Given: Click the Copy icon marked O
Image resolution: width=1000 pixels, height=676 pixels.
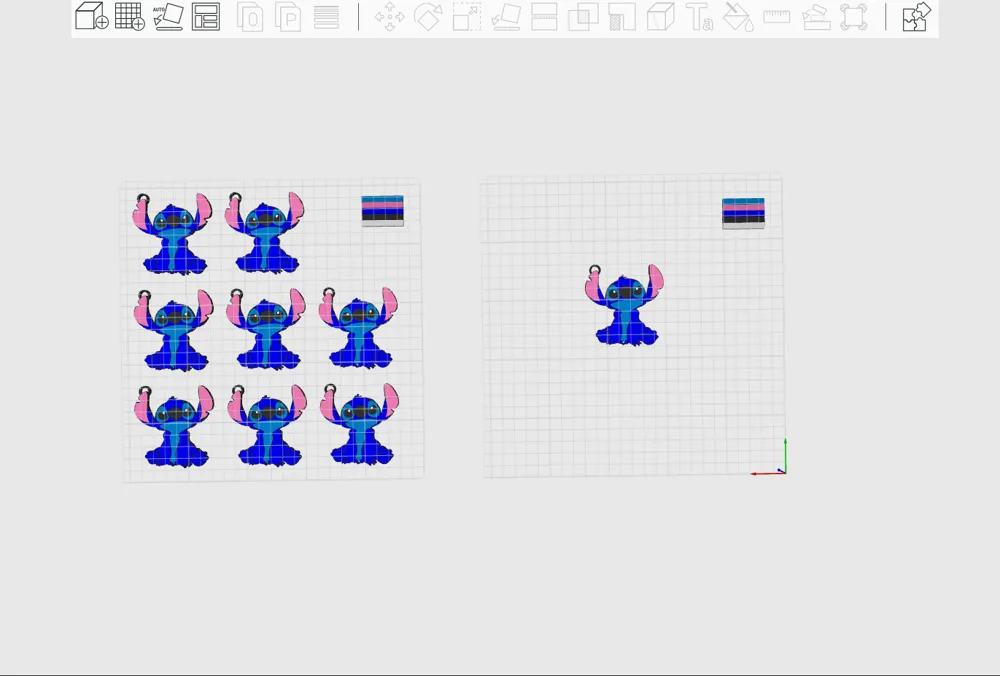Looking at the screenshot, I should 250,17.
